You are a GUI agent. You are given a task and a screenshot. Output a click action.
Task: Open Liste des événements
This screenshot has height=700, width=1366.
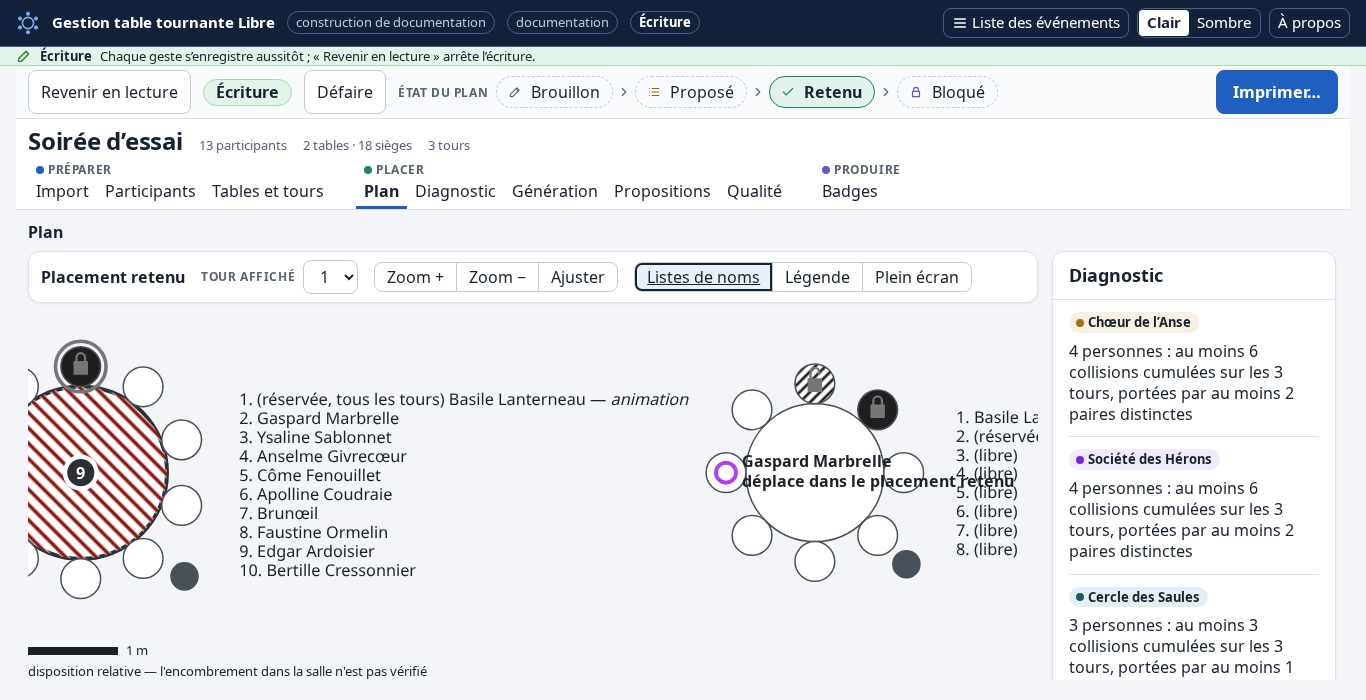1036,23
